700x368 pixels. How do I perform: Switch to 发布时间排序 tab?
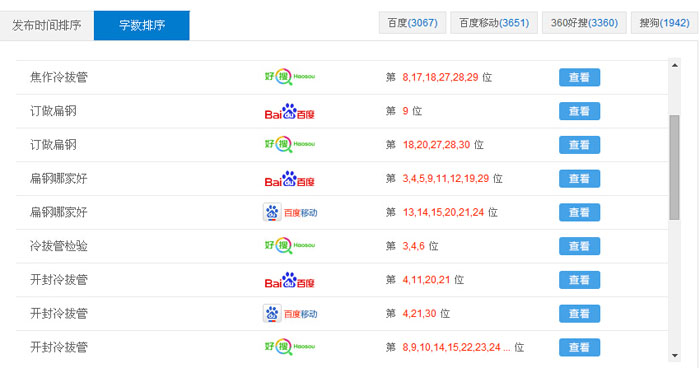(47, 25)
